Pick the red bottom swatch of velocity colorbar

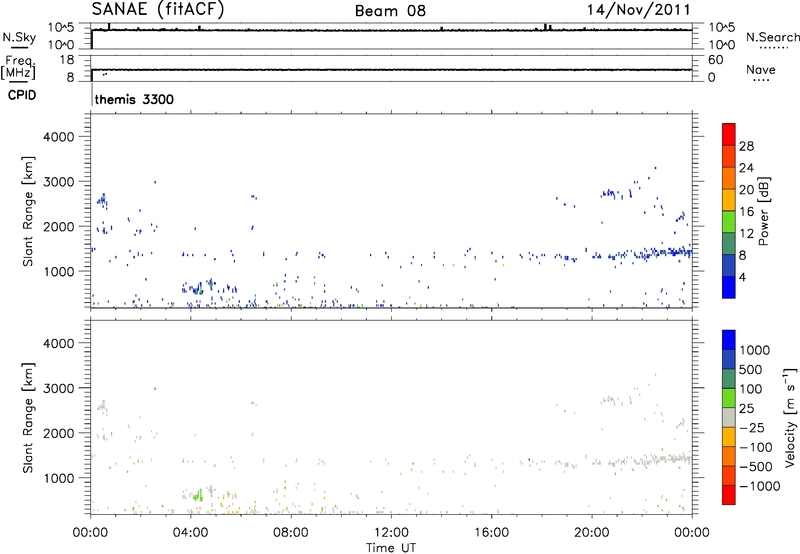click(729, 495)
